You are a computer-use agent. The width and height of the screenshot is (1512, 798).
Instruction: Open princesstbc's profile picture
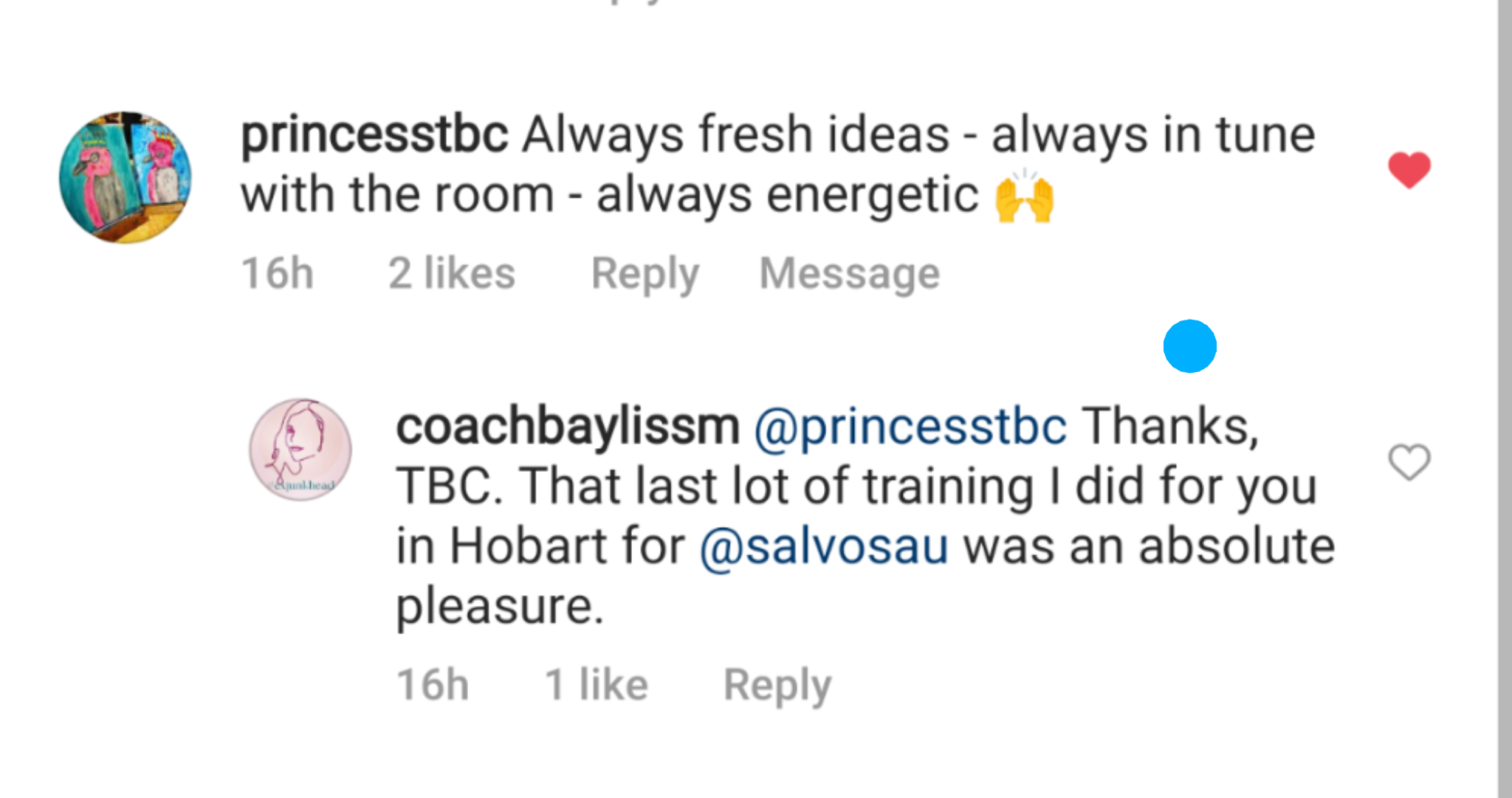click(x=126, y=177)
